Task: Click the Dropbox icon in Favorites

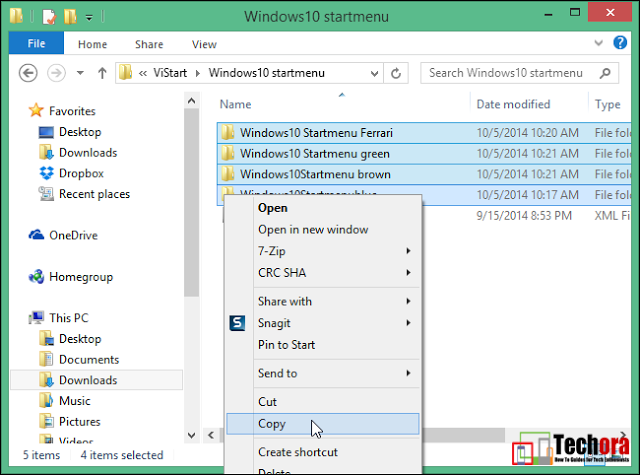Action: click(46, 173)
